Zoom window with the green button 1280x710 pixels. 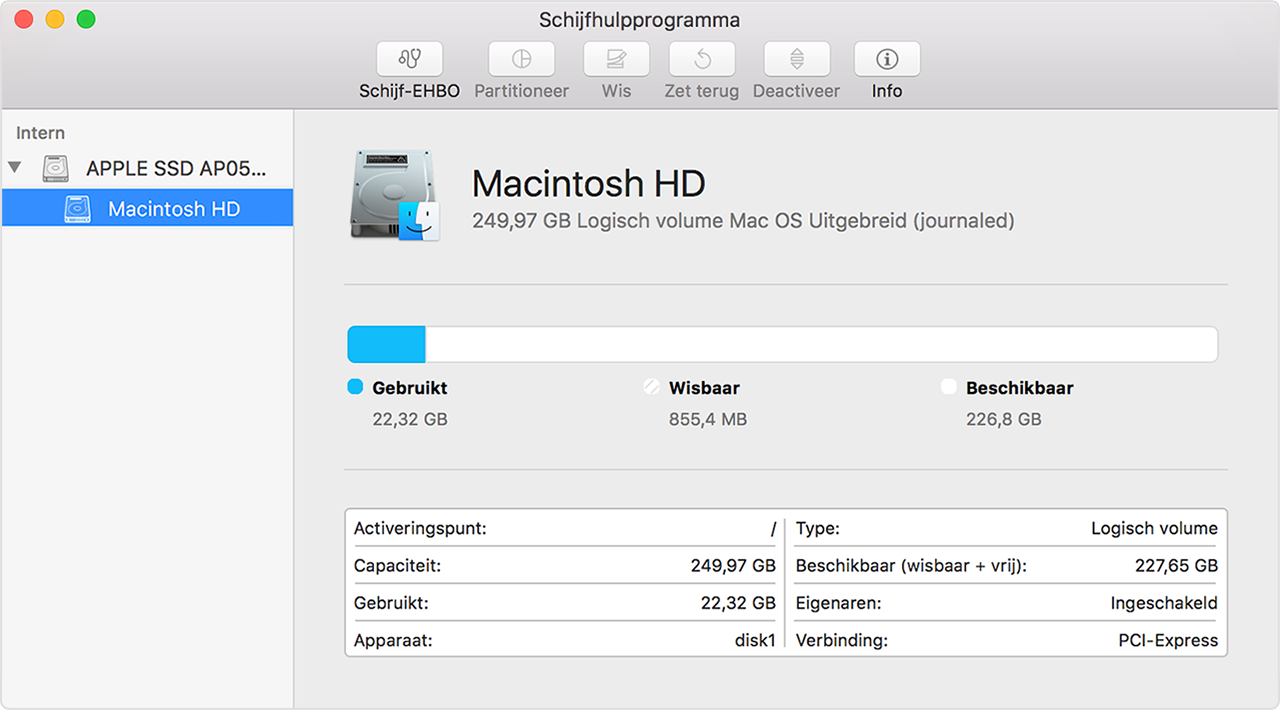point(87,19)
